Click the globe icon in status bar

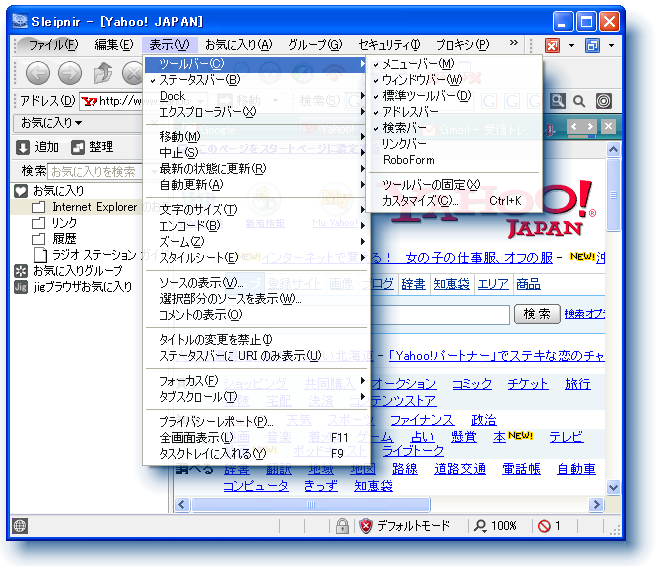tap(19, 526)
